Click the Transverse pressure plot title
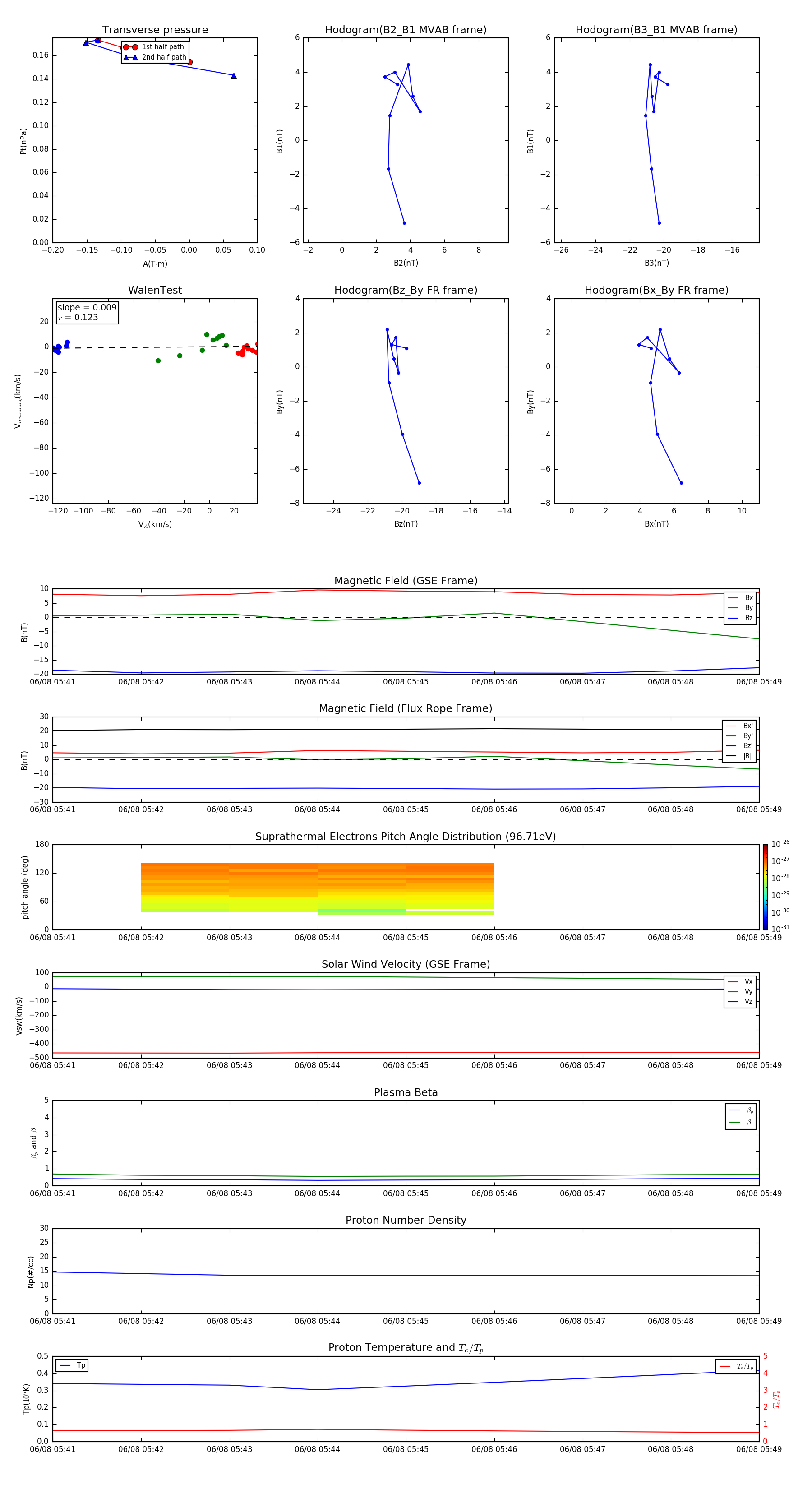This screenshot has height=1489, width=812. tap(155, 30)
